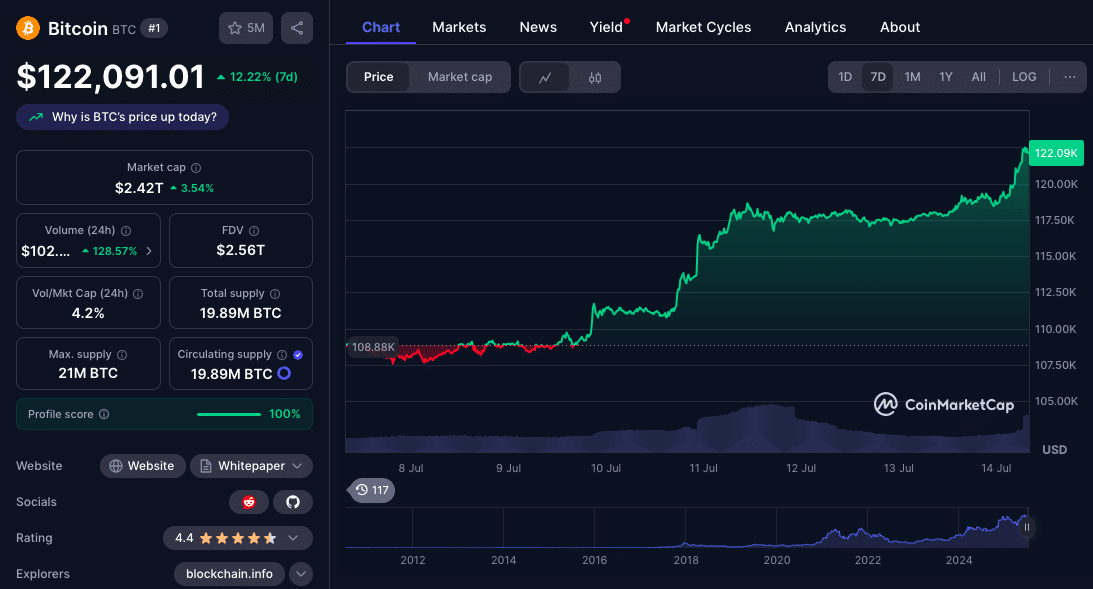The height and width of the screenshot is (589, 1093).
Task: Click the $2.56T FDV value
Action: coord(240,250)
